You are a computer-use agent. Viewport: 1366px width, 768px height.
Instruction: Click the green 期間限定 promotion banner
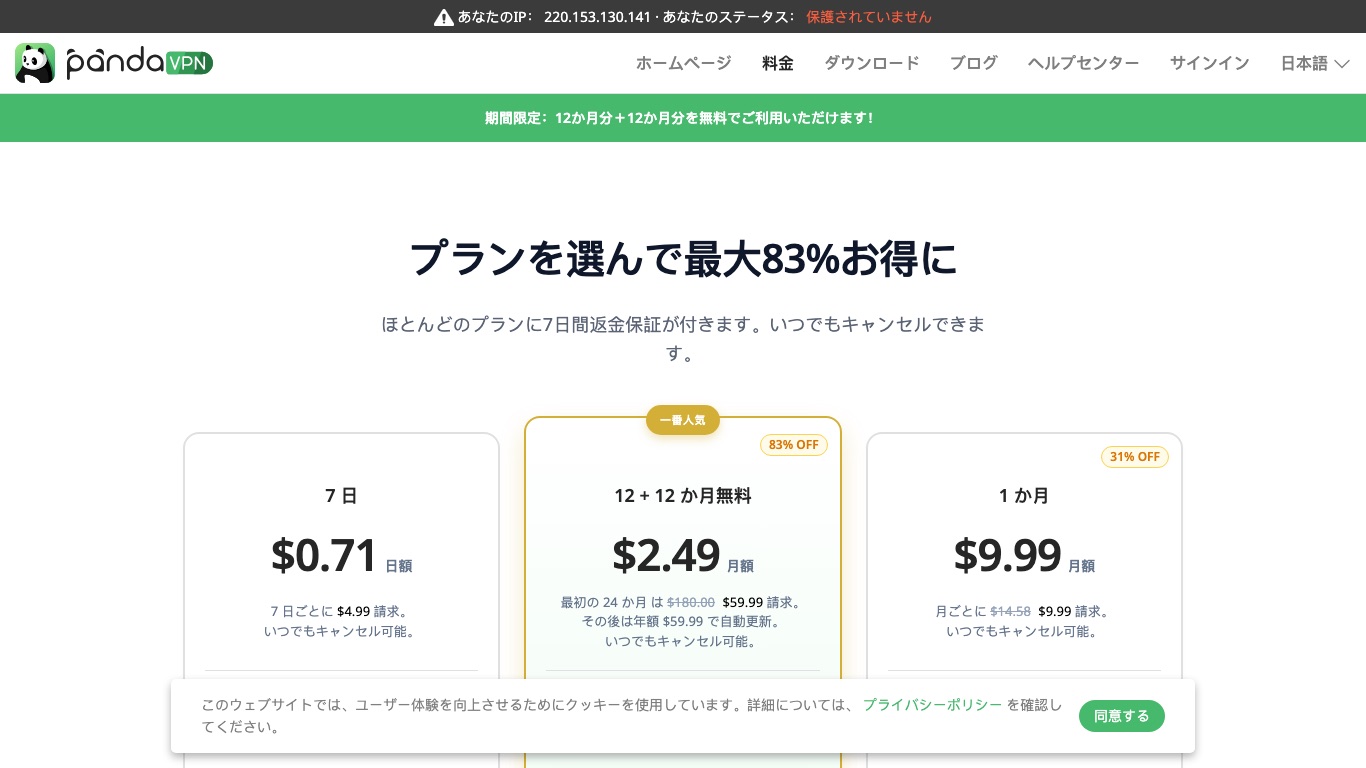point(683,118)
